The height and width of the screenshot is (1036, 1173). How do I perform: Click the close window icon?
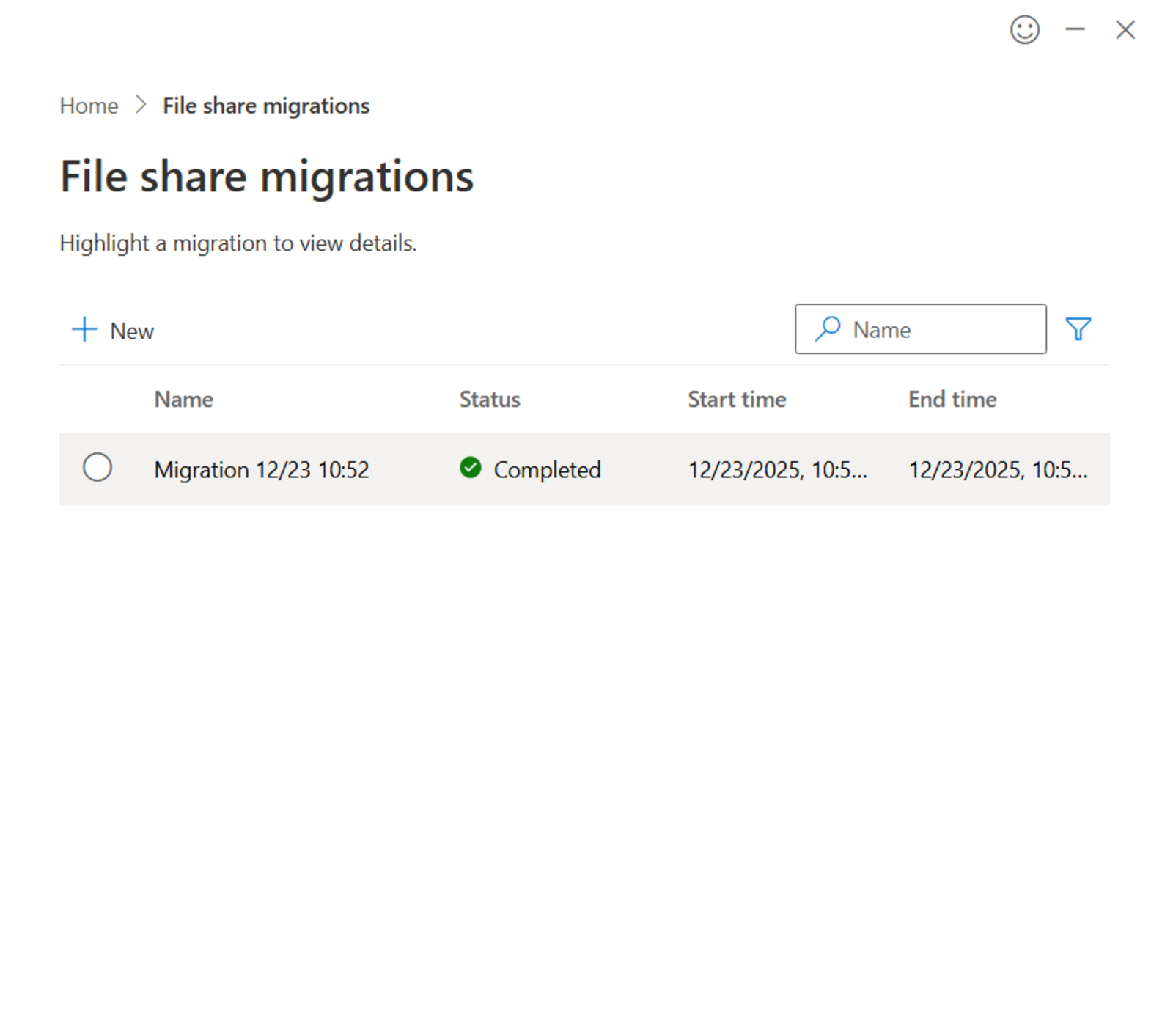pos(1125,30)
